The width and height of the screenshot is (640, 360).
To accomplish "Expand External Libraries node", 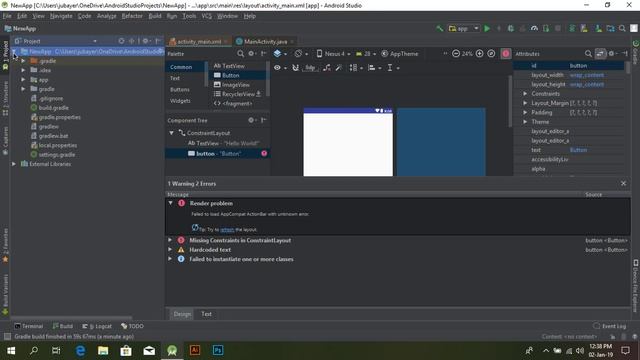I will 14,164.
